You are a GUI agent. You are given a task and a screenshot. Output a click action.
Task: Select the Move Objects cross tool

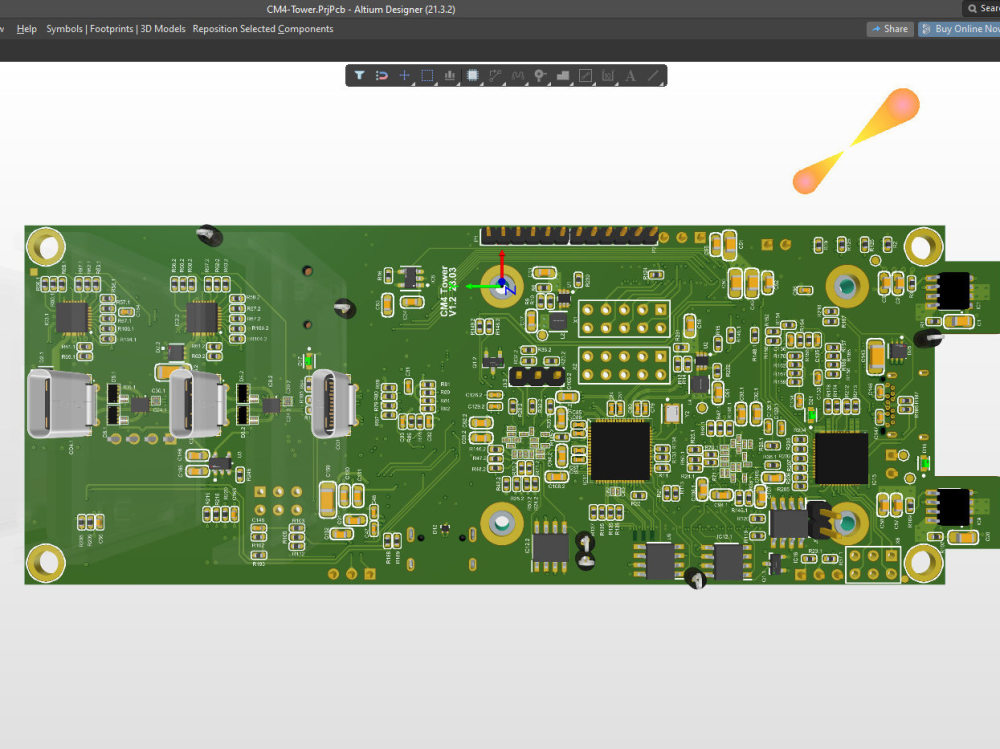tap(404, 75)
